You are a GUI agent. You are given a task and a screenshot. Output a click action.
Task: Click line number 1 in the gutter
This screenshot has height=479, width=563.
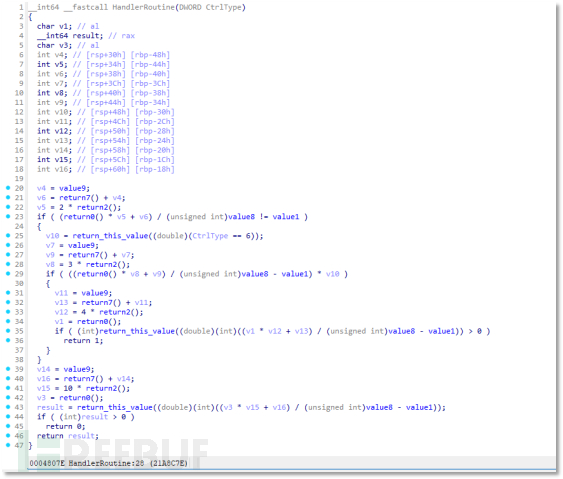[x=21, y=7]
